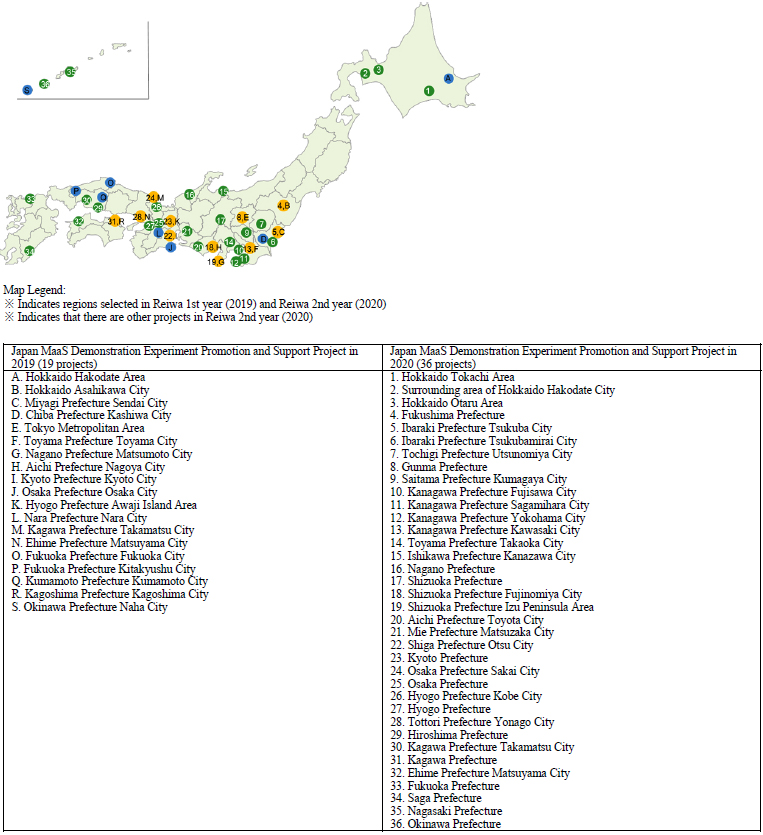Select orange marker labeled 31,R
Viewport: 763px width, 835px height.
[116, 221]
